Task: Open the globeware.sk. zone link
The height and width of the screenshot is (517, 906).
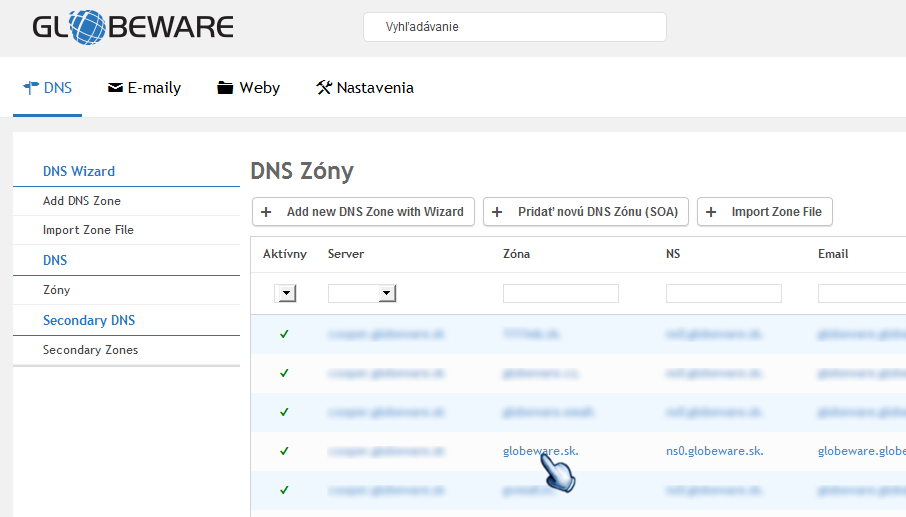Action: click(x=540, y=451)
